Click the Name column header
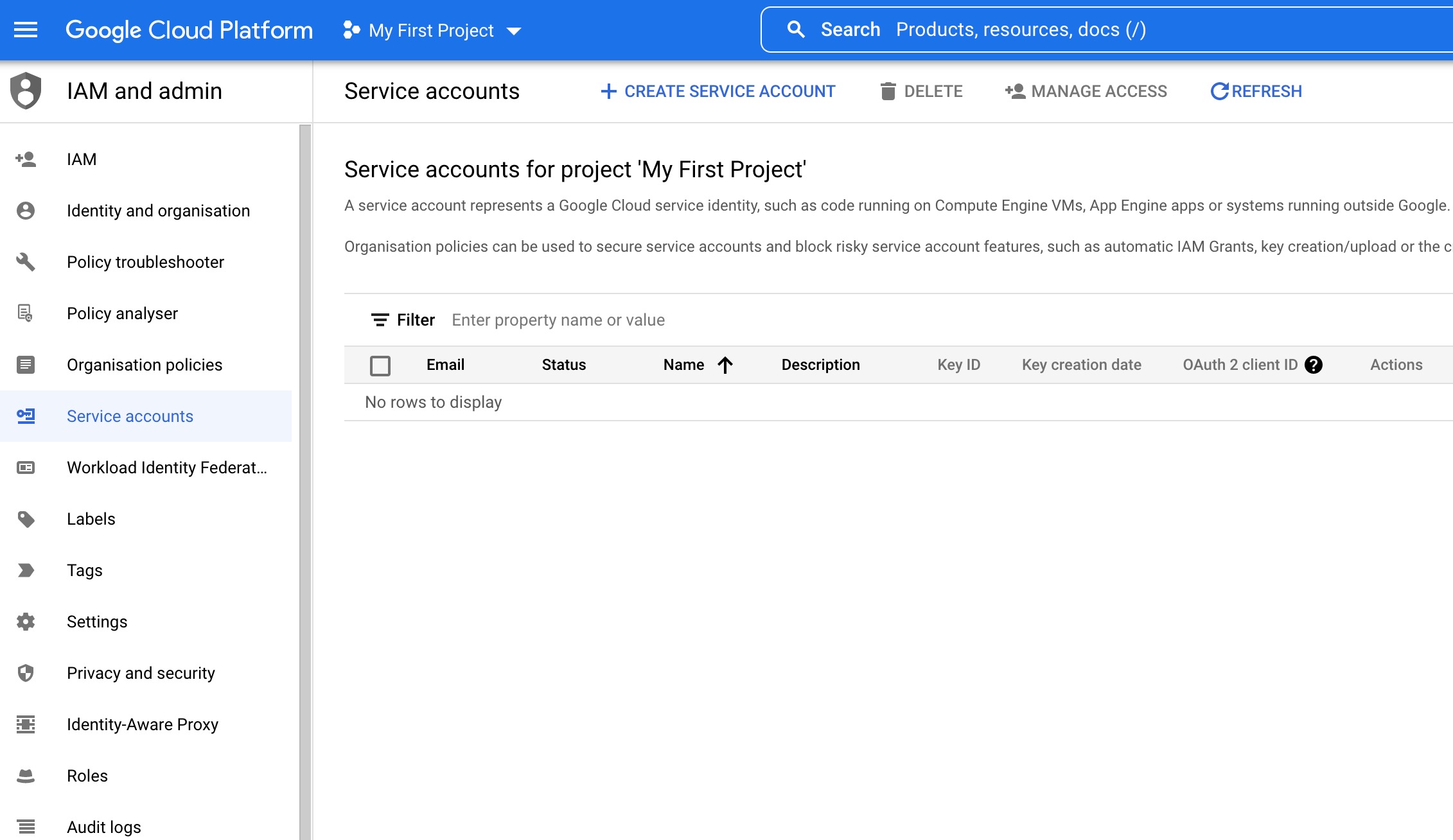Image resolution: width=1453 pixels, height=840 pixels. [x=683, y=365]
